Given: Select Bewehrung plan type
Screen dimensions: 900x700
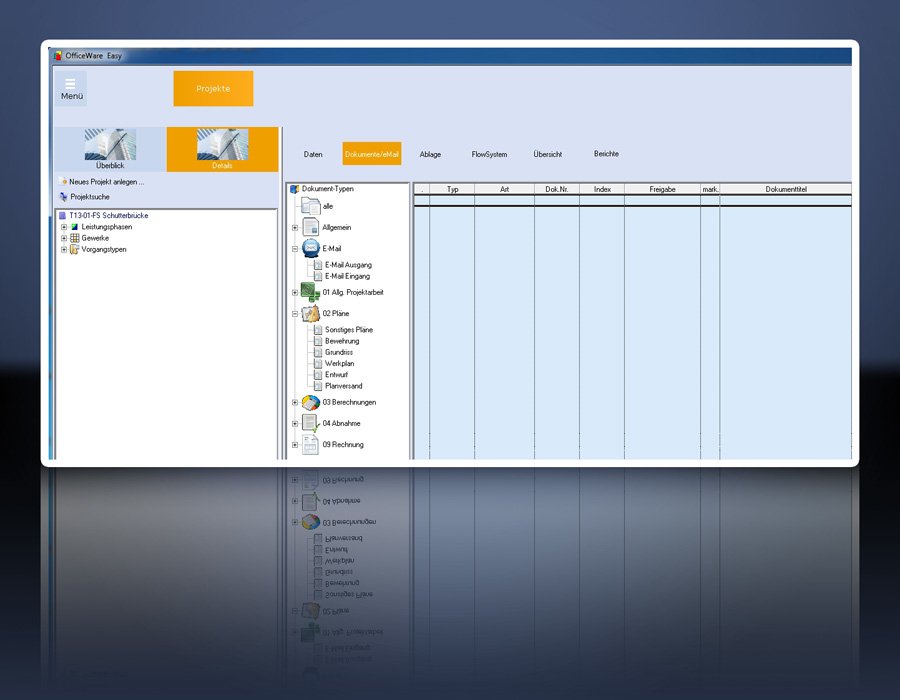Looking at the screenshot, I should (342, 341).
